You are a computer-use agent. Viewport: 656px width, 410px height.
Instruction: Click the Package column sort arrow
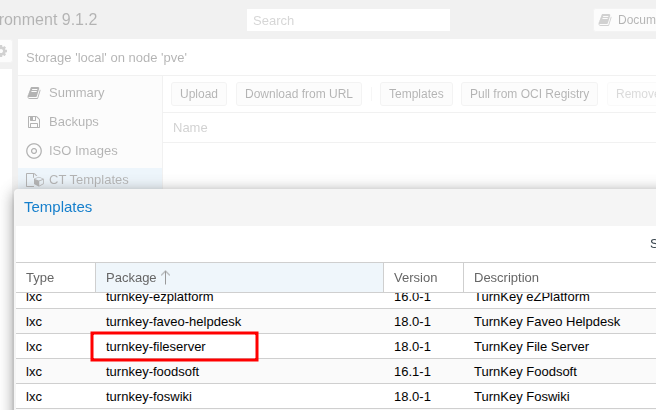pos(166,277)
